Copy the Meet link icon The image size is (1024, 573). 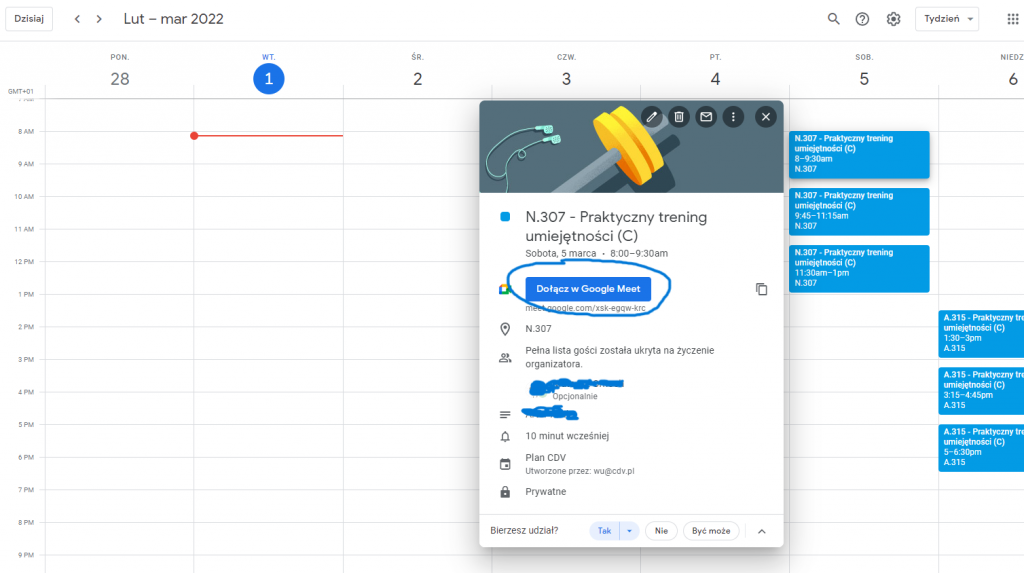(761, 289)
